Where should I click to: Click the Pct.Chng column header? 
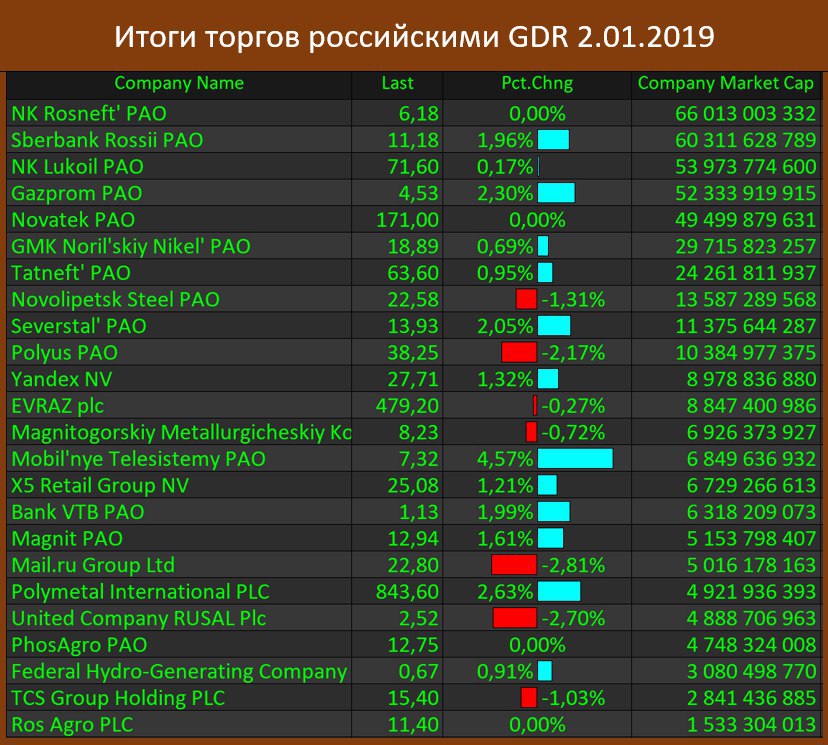(x=537, y=83)
